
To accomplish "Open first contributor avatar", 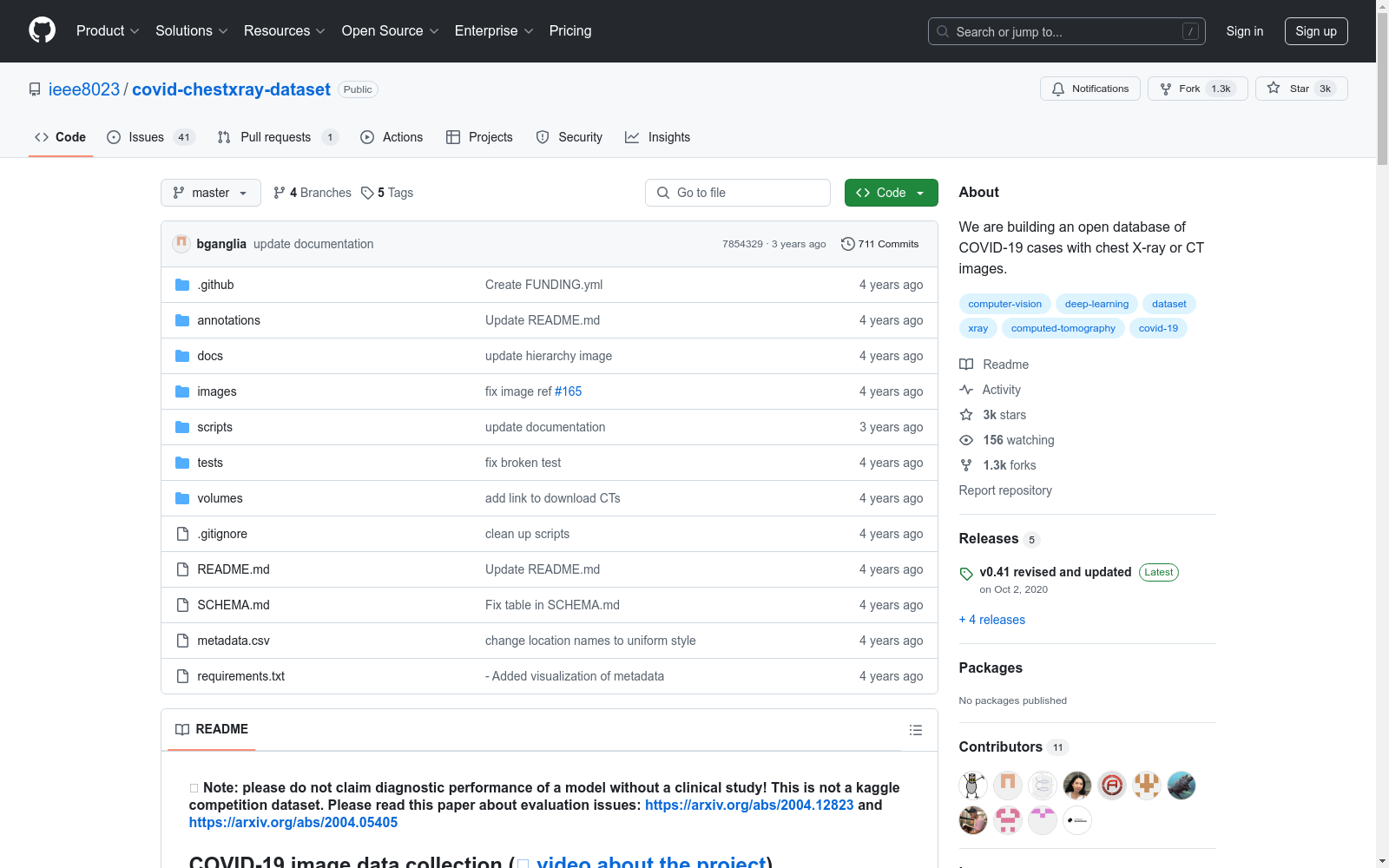I will coord(973,786).
